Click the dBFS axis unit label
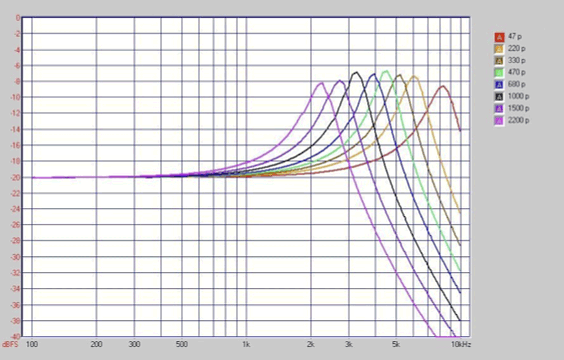 click(x=10, y=345)
